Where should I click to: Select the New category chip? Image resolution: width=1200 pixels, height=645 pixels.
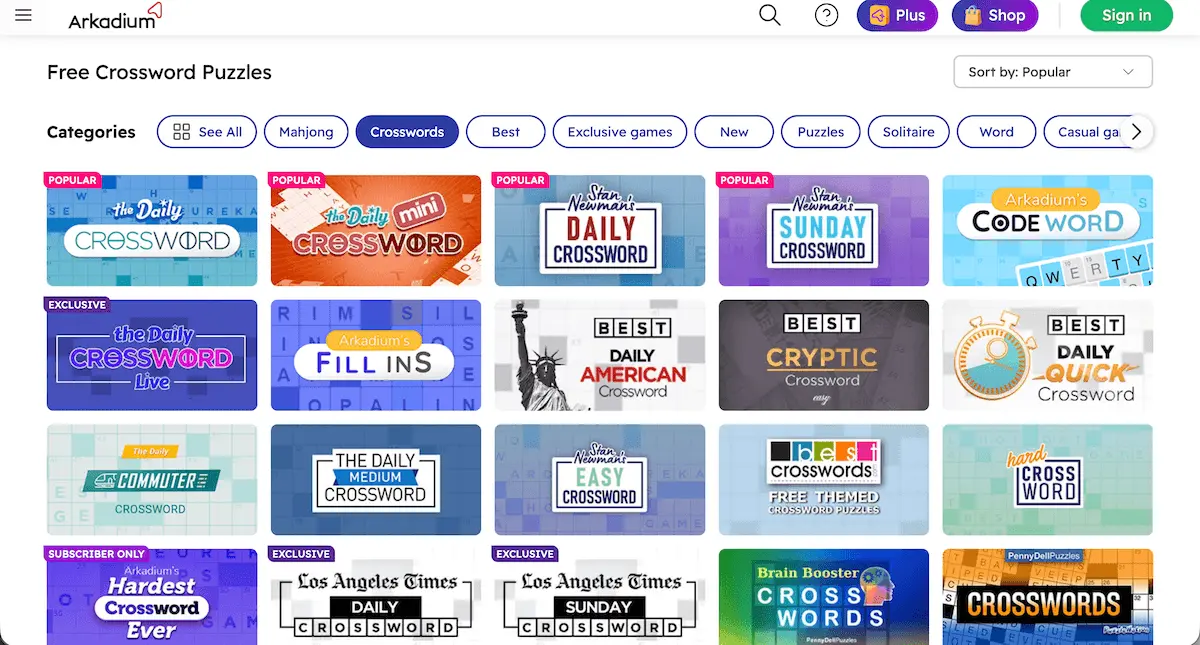pos(734,132)
